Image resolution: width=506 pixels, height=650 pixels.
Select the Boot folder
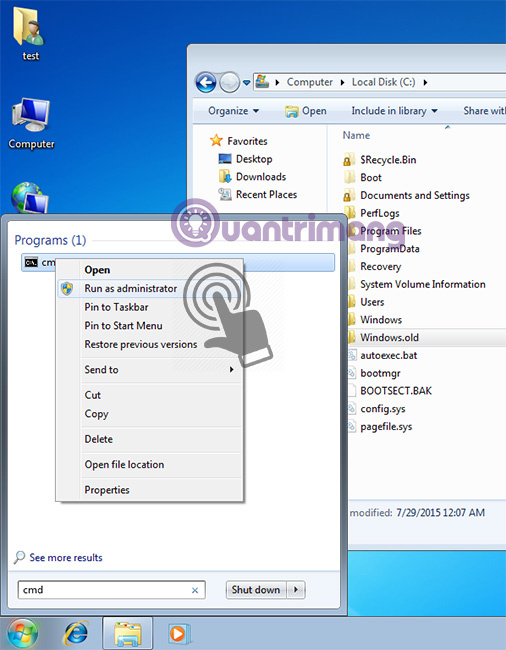click(x=363, y=177)
